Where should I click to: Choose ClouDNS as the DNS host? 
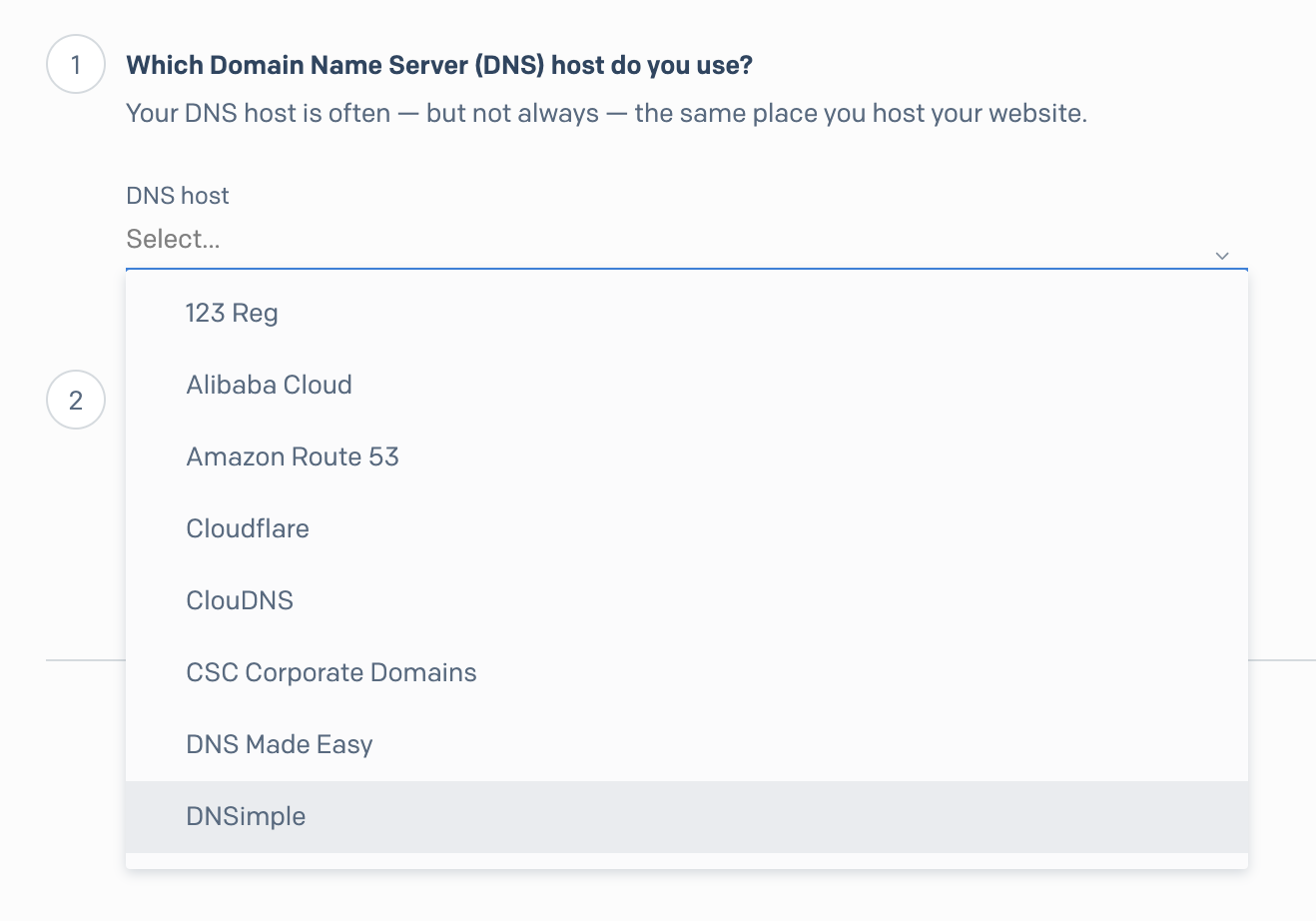click(687, 601)
